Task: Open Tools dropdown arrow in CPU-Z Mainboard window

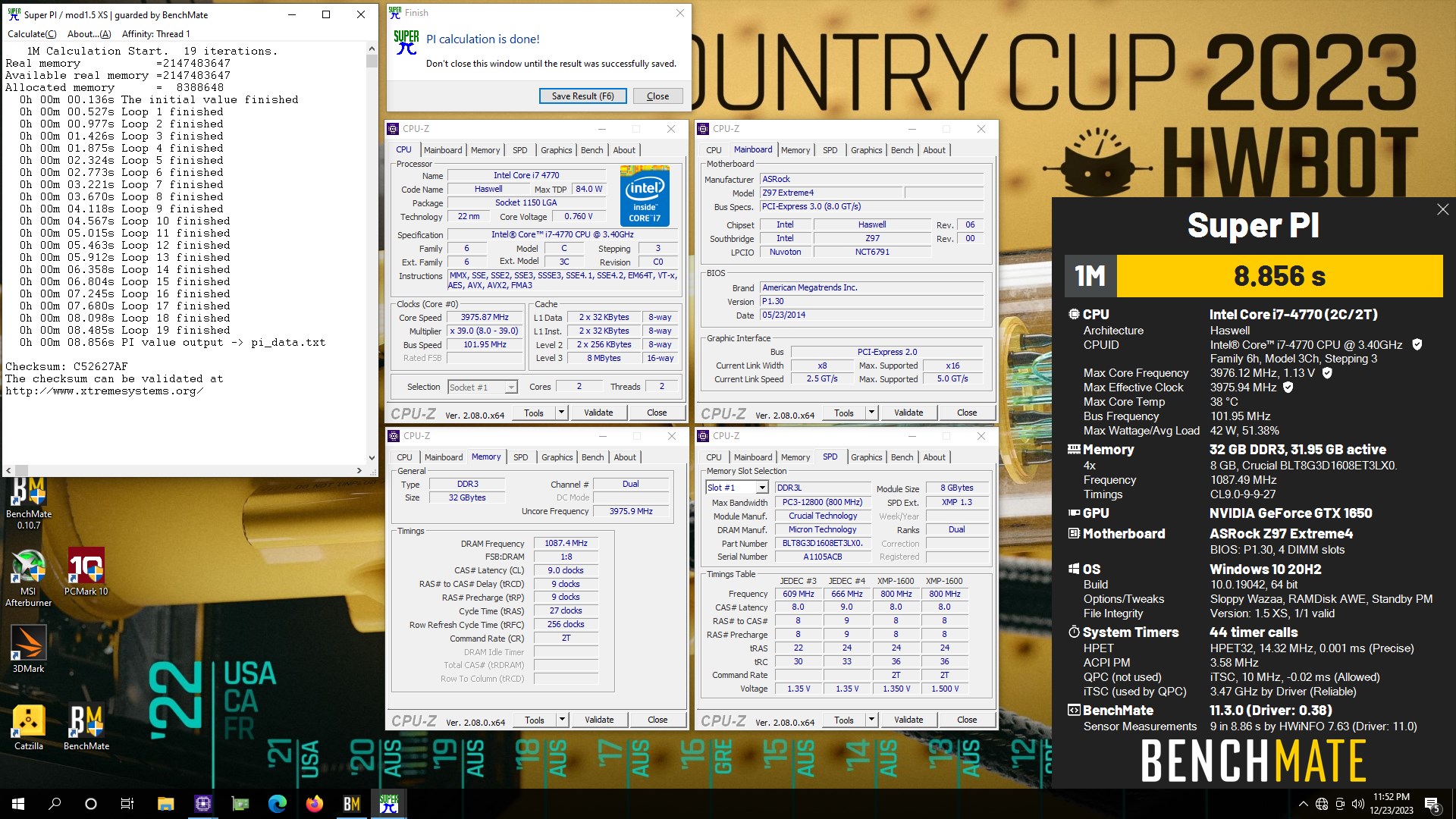Action: [x=871, y=413]
